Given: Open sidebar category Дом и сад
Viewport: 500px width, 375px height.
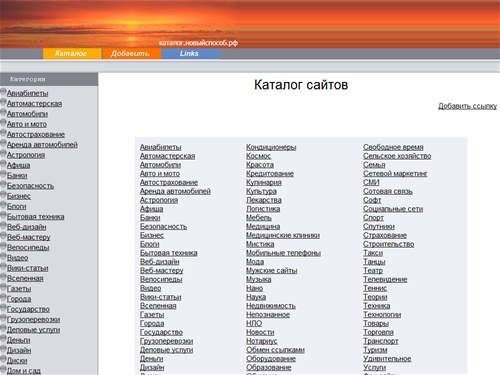Looking at the screenshot, I should (x=24, y=371).
